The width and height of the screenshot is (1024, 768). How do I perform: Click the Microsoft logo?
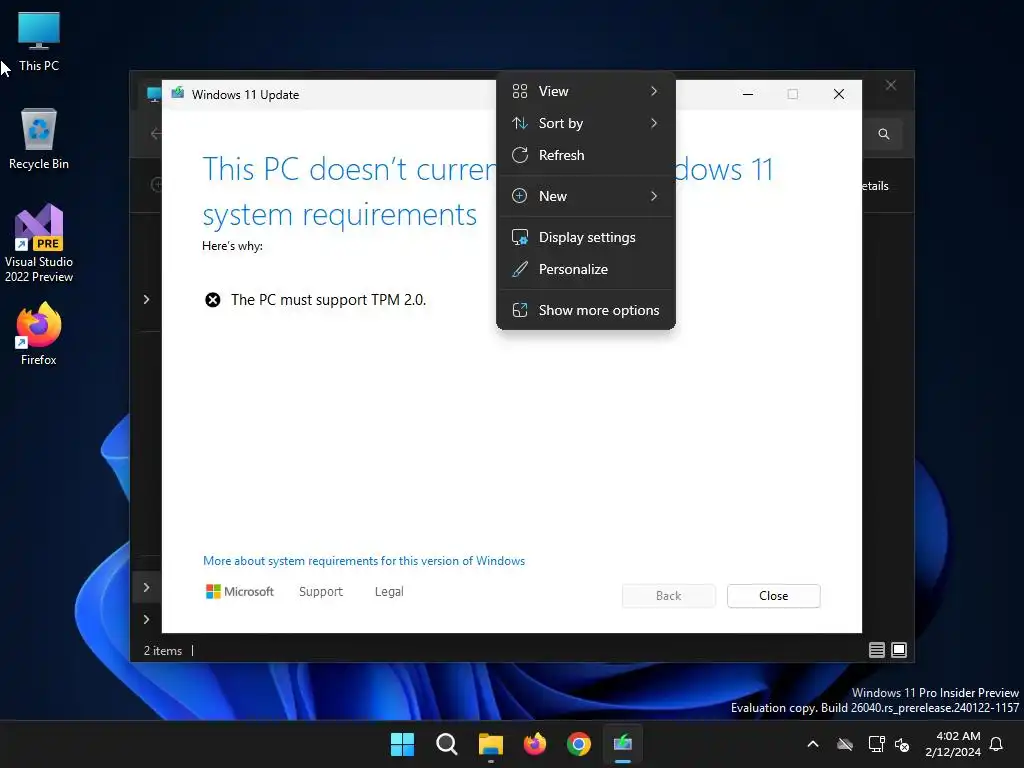(x=240, y=592)
